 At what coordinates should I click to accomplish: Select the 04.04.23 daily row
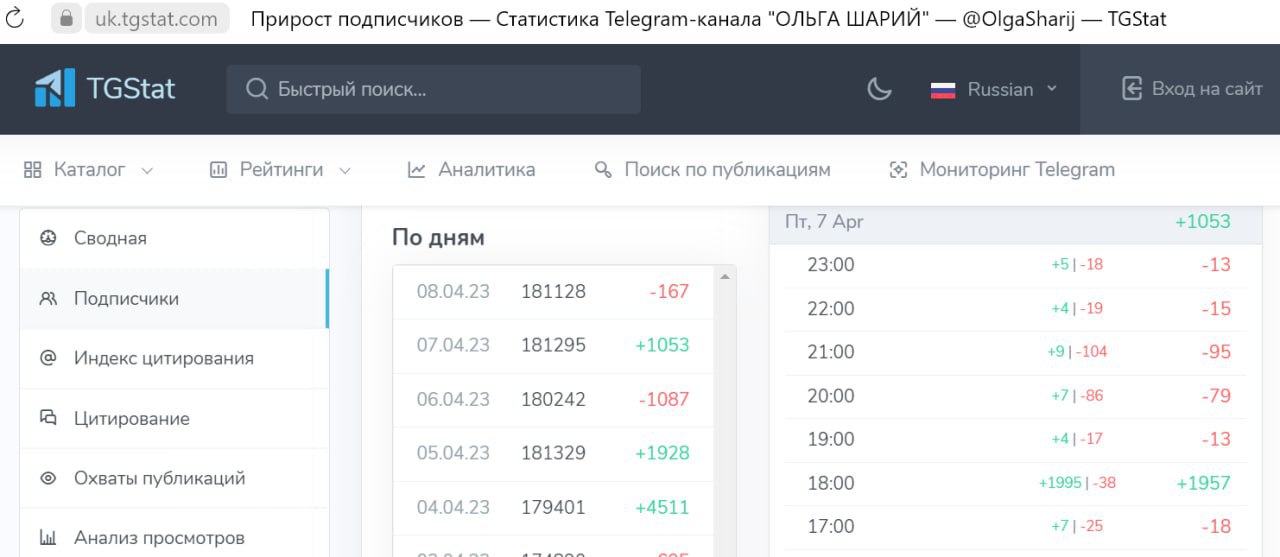point(553,507)
